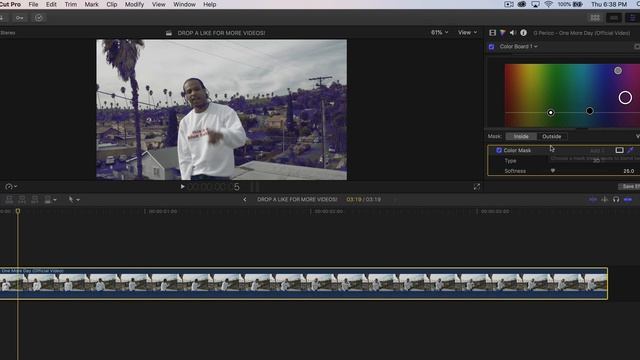This screenshot has height=360, width=640.
Task: Open the Audio inspector tab
Action: coord(513,33)
